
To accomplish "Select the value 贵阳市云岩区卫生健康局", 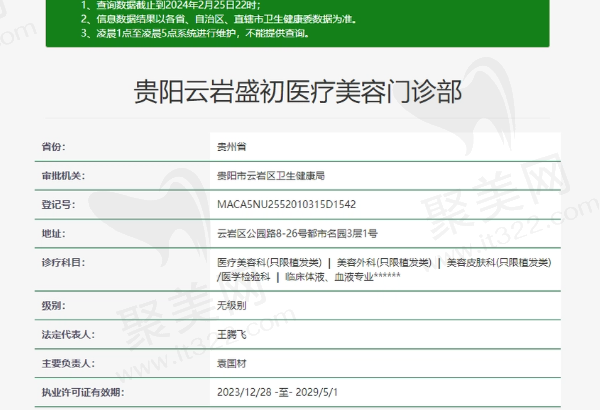I will coord(271,176).
